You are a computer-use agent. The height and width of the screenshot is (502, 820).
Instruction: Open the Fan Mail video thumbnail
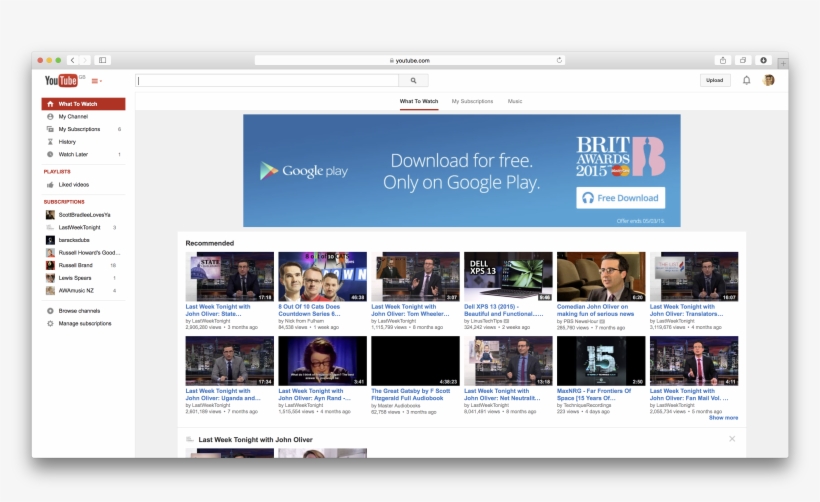click(694, 361)
